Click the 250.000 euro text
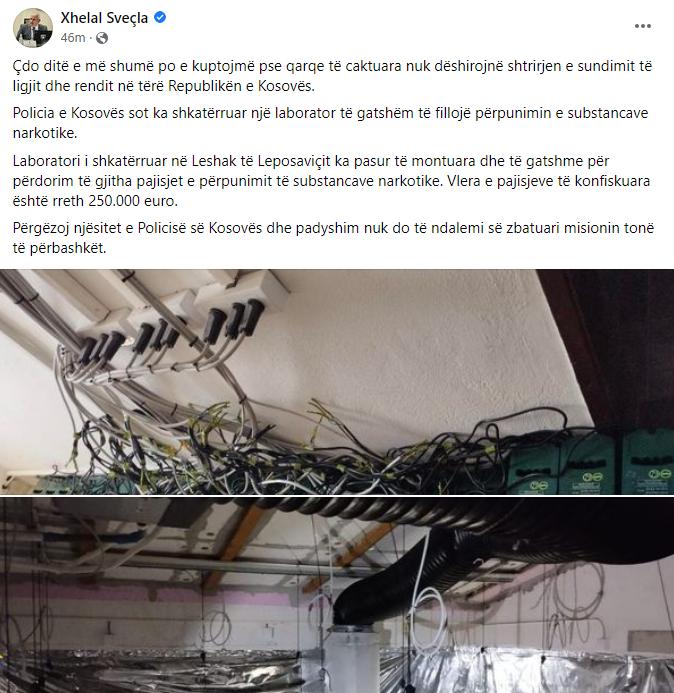 (x=133, y=201)
